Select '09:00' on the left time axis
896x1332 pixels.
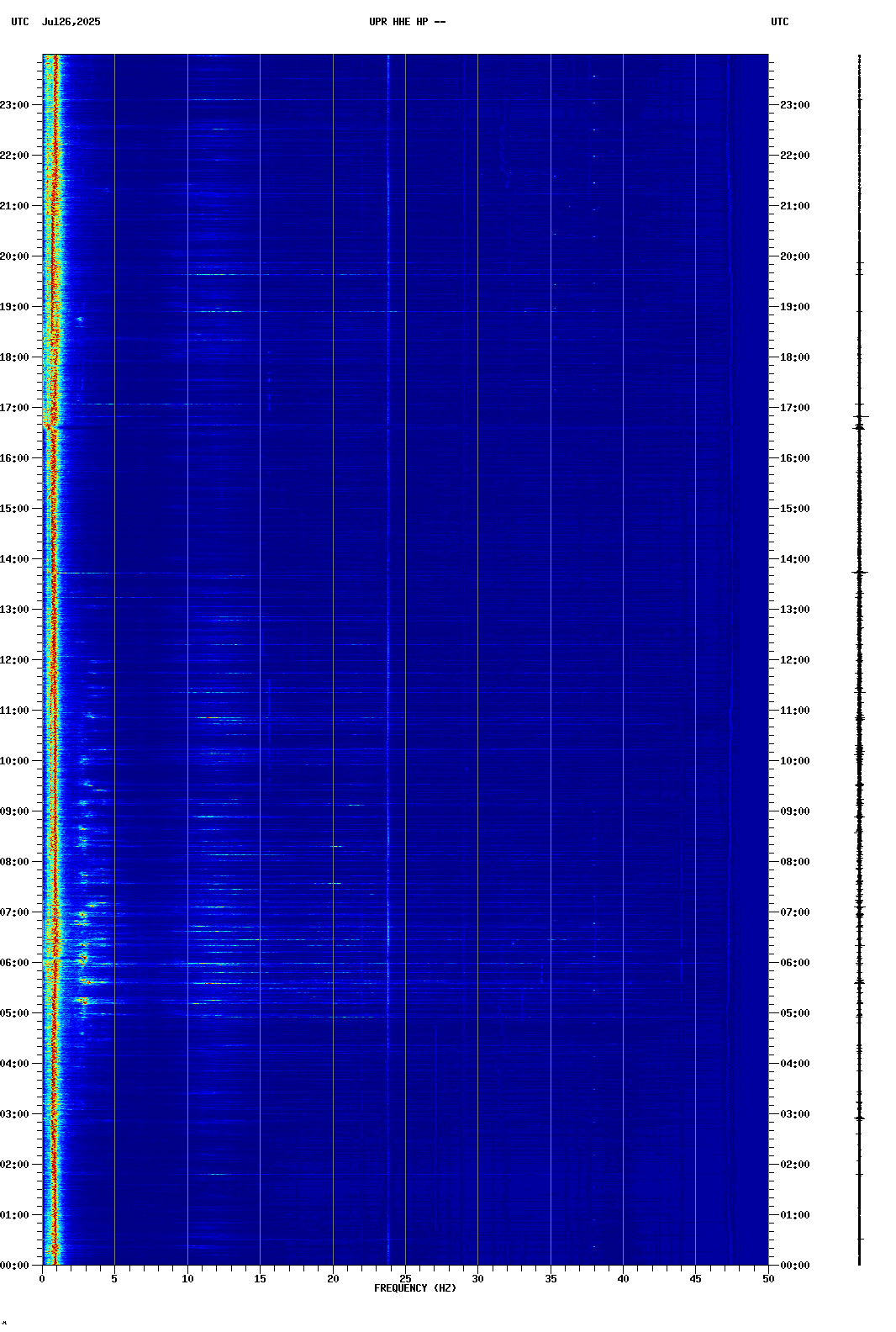(x=14, y=811)
